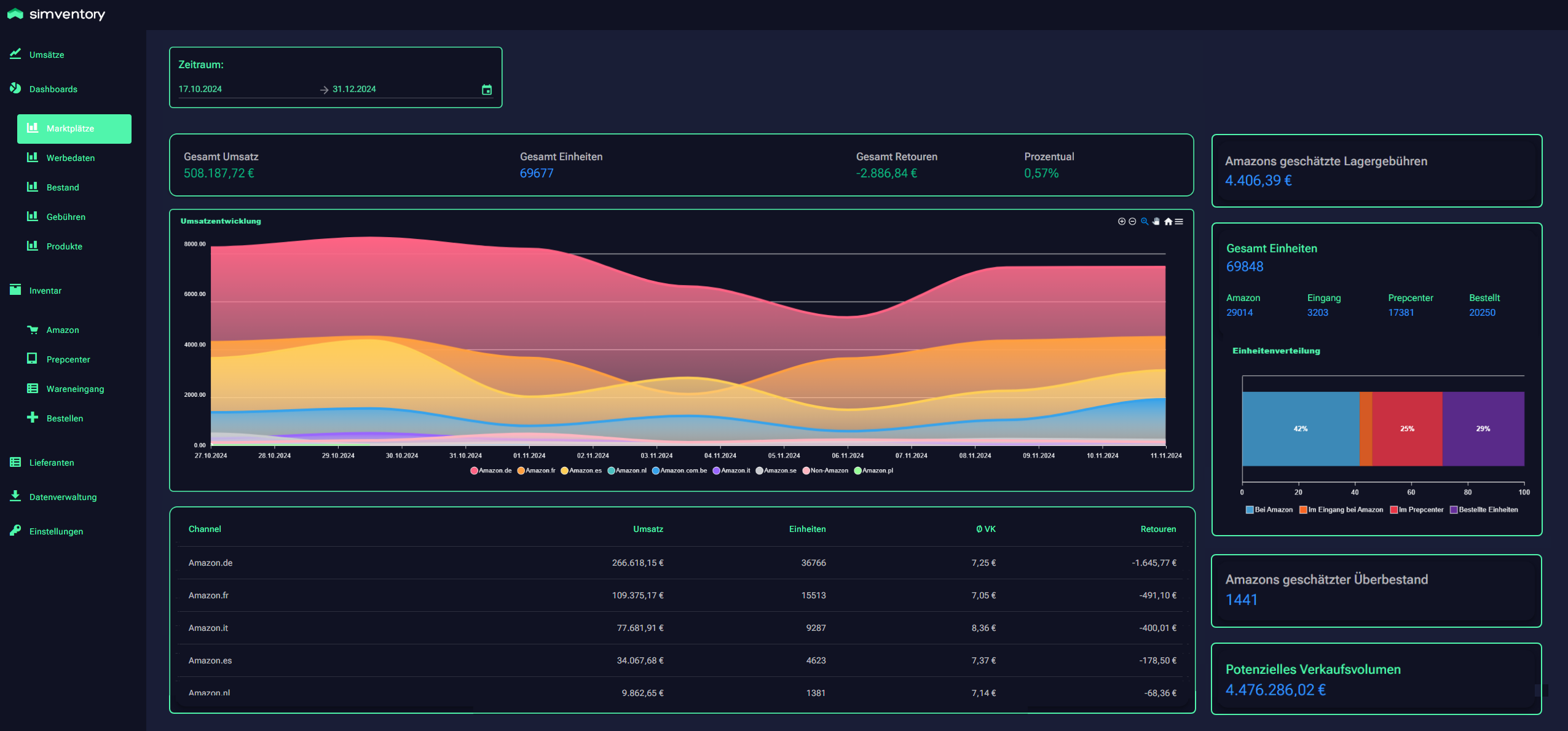Sort table by Umsatz column header

648,529
